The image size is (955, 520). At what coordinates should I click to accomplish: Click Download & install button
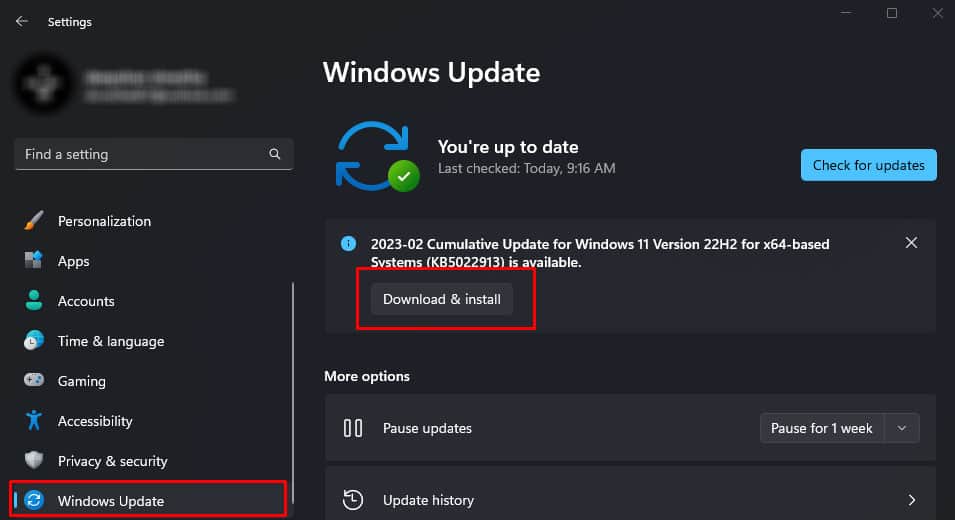pyautogui.click(x=442, y=299)
